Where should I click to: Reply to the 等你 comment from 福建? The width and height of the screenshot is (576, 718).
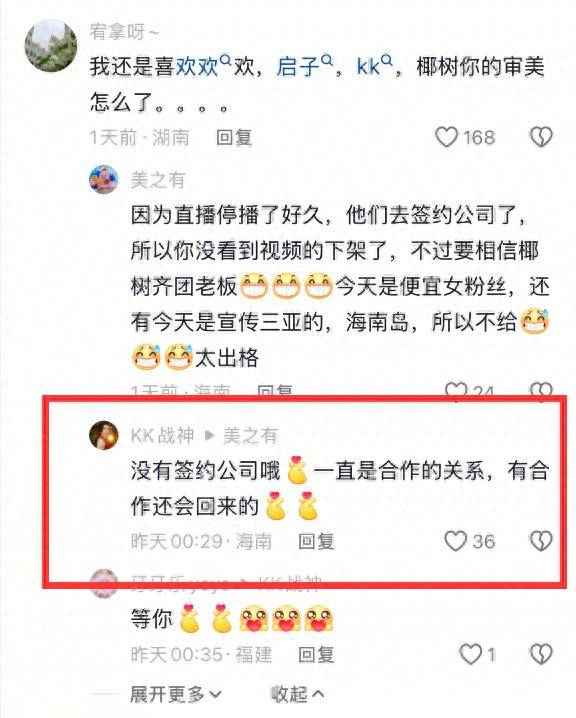[316, 654]
